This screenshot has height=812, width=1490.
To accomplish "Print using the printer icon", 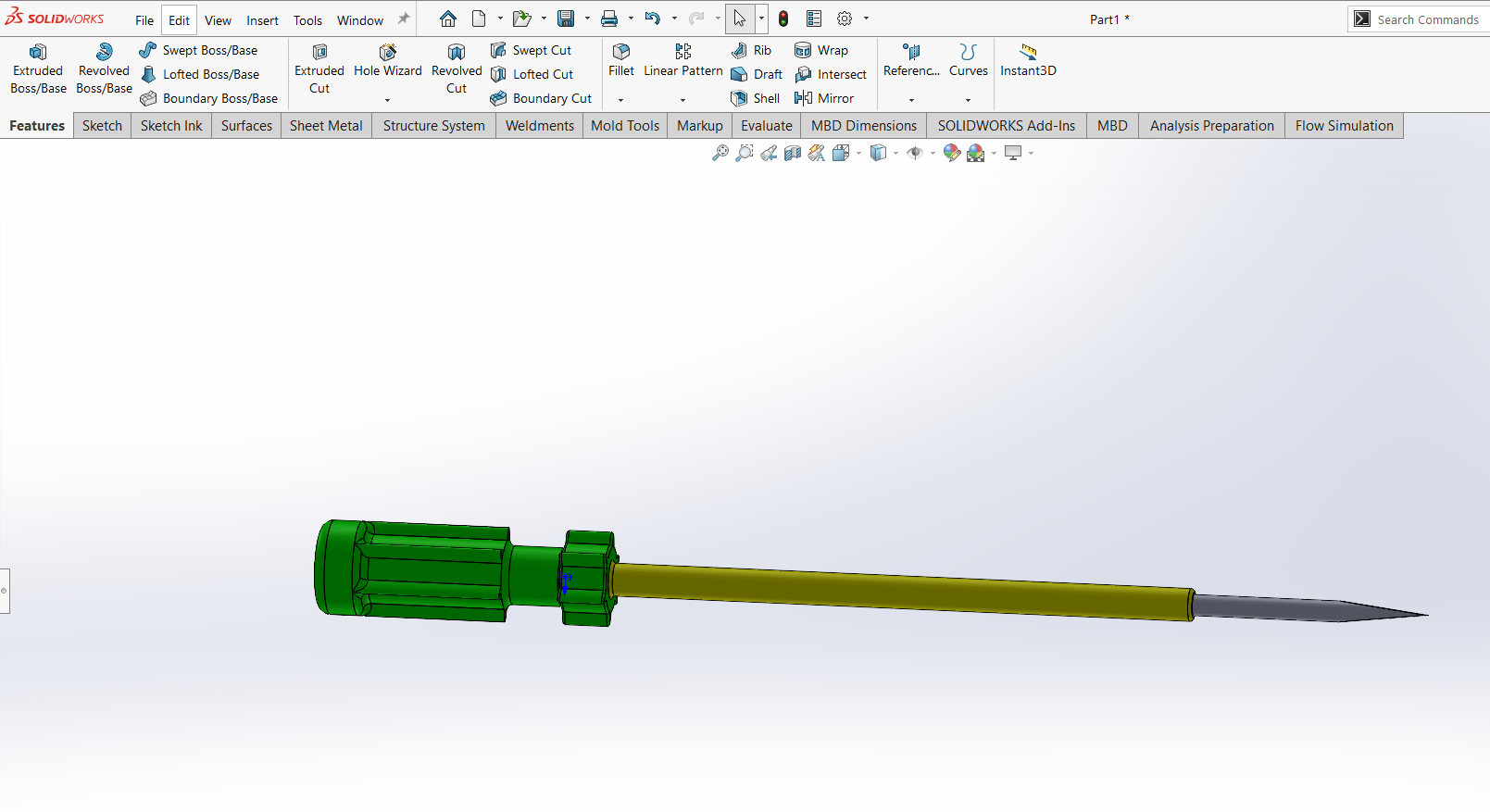I will pos(609,19).
